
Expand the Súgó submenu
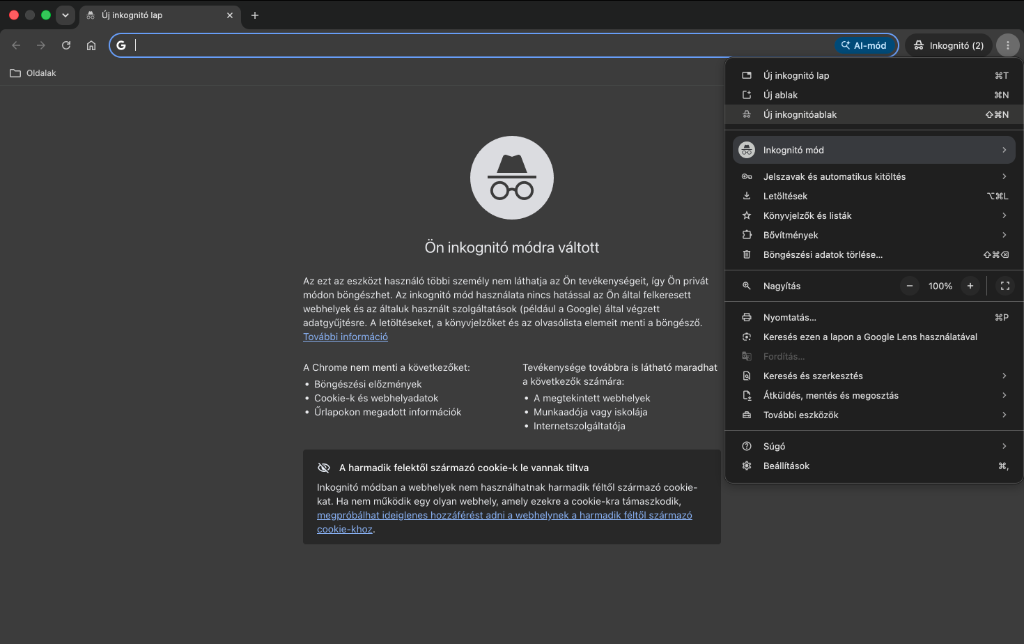point(874,446)
